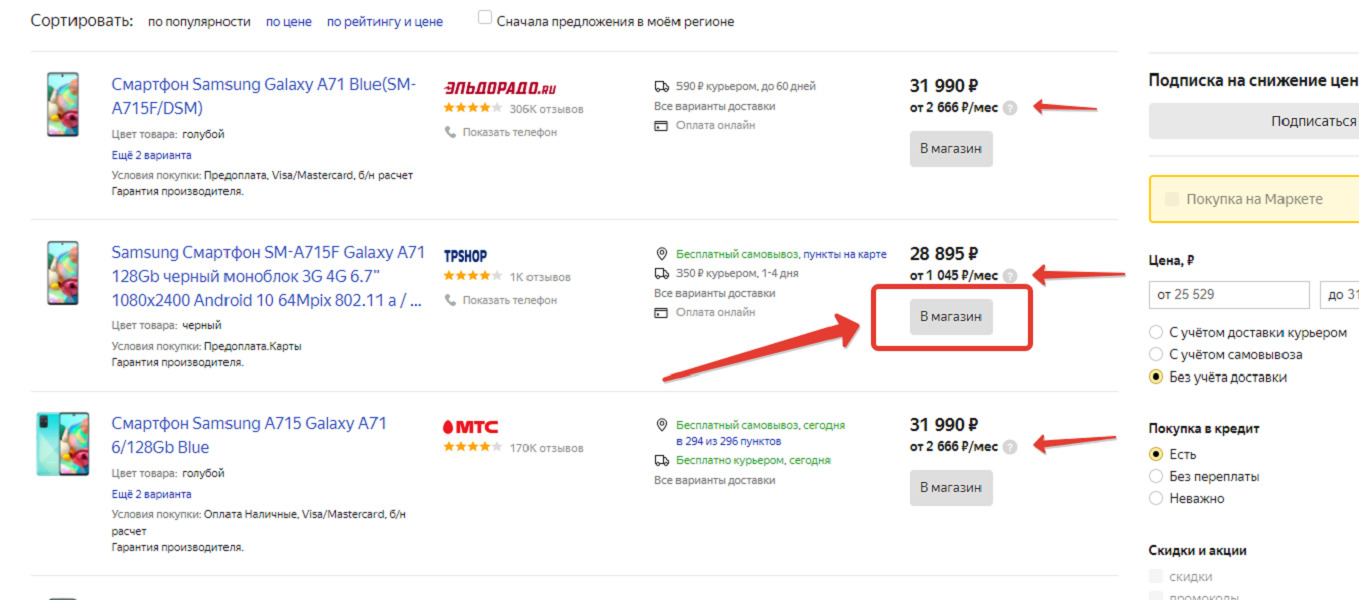Image resolution: width=1359 pixels, height=600 pixels.
Task: Click courier truck icon in MTS row
Action: [x=661, y=461]
